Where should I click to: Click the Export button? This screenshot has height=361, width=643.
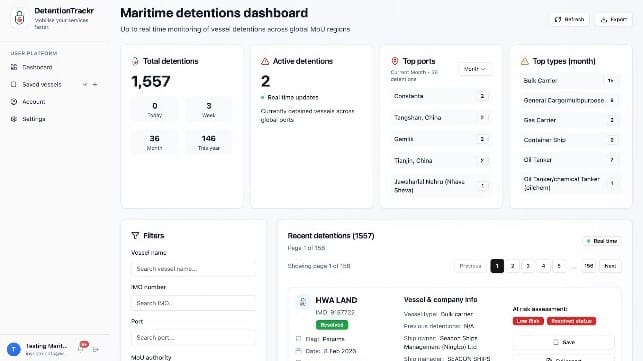pyautogui.click(x=613, y=19)
